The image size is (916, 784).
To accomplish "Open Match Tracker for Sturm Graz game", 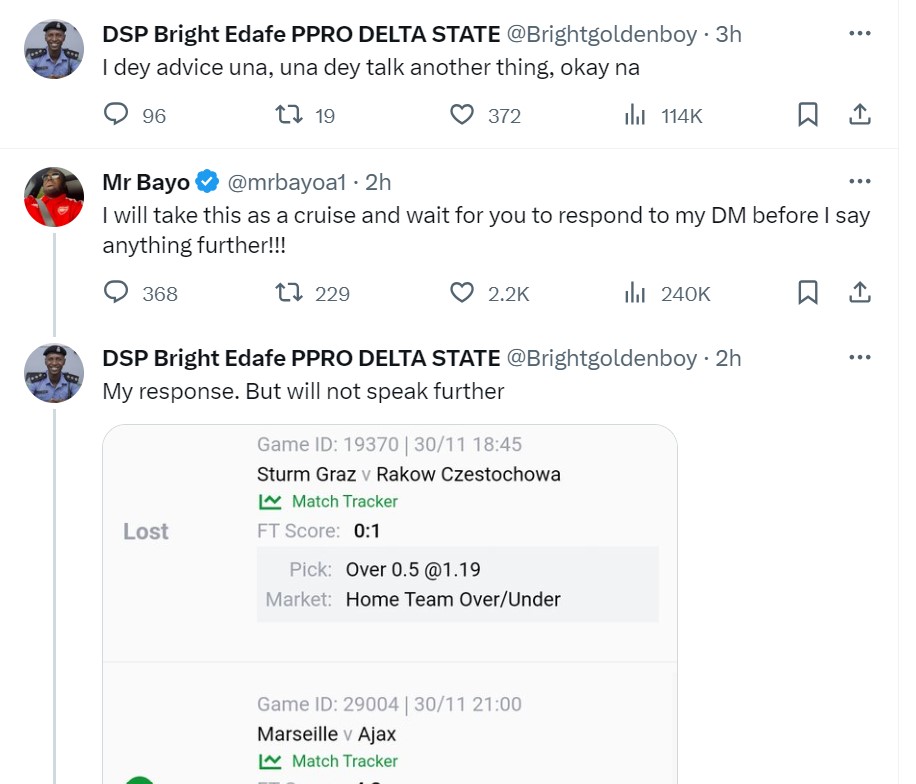I will tap(330, 501).
